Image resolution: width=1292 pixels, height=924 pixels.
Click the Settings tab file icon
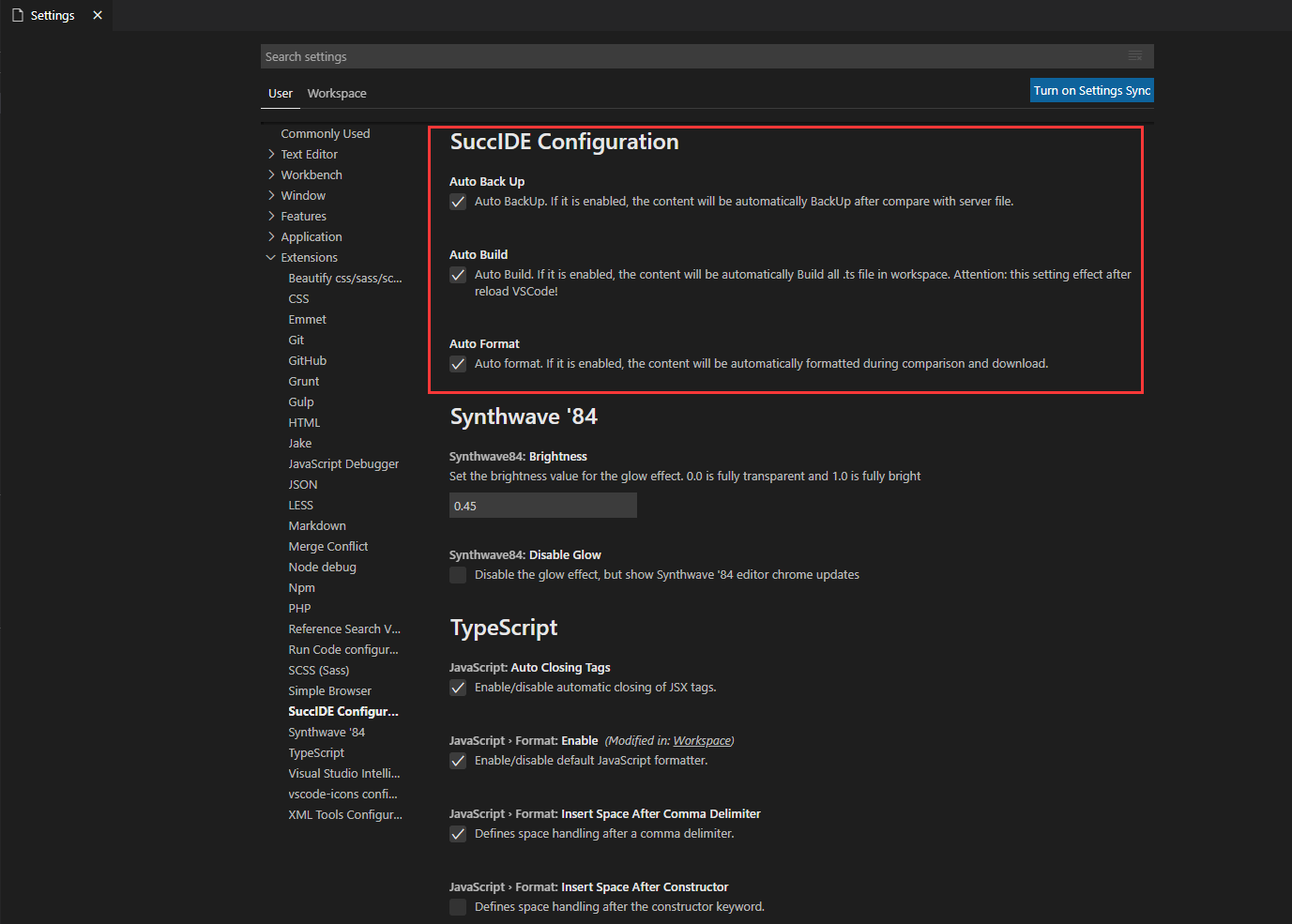pos(17,15)
